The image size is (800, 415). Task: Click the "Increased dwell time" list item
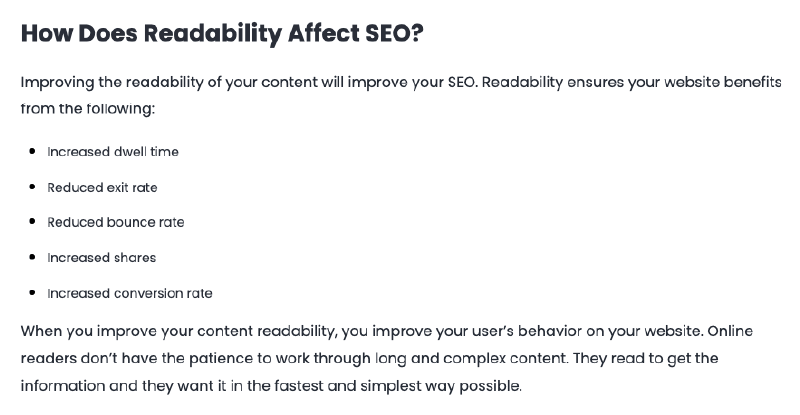113,152
